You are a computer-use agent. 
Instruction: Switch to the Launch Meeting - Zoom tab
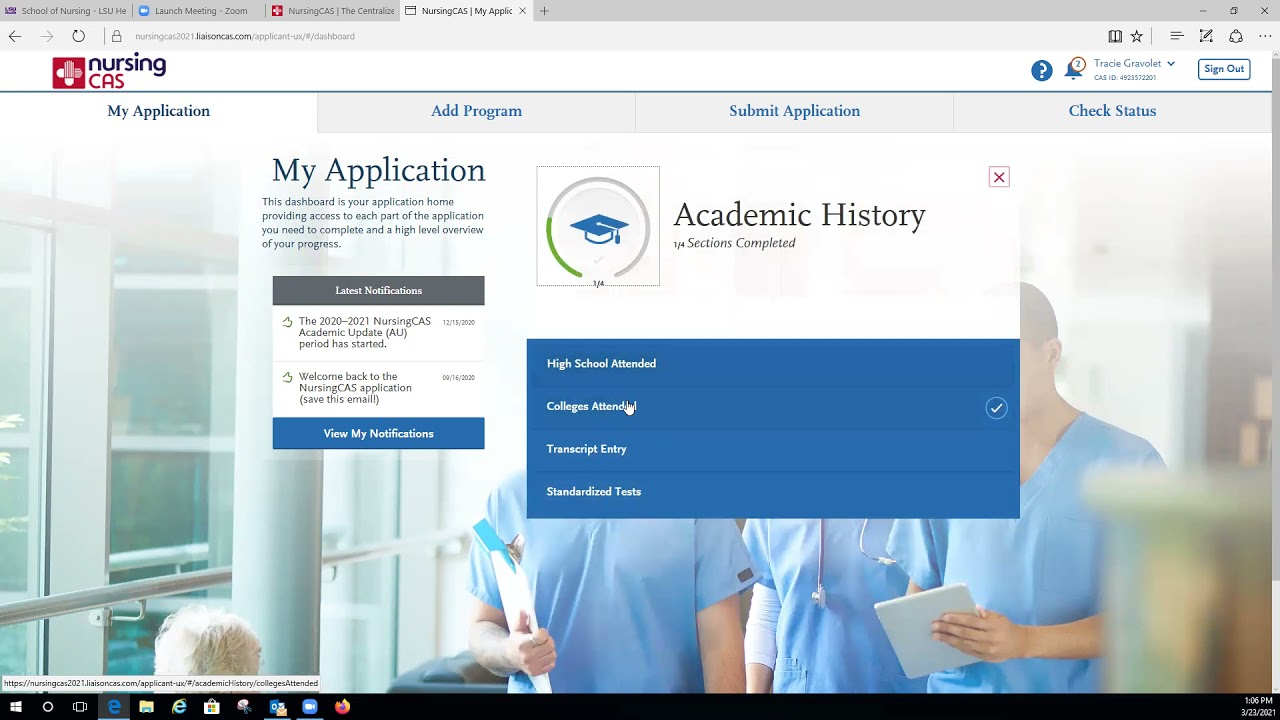tap(200, 11)
